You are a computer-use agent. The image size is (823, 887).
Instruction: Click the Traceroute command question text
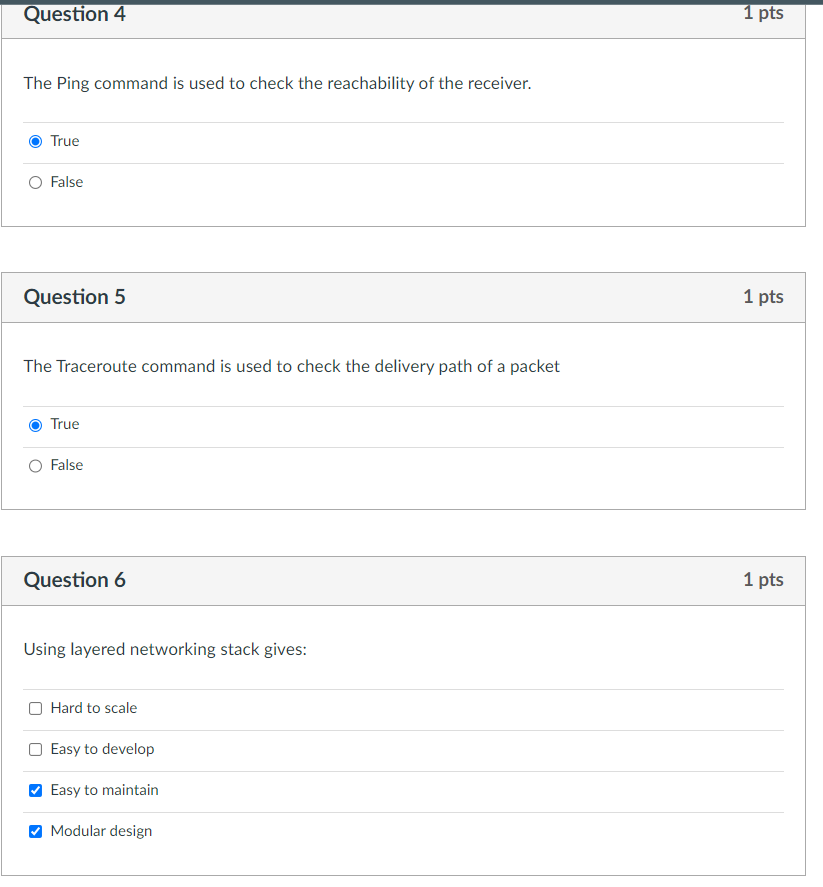tap(291, 366)
